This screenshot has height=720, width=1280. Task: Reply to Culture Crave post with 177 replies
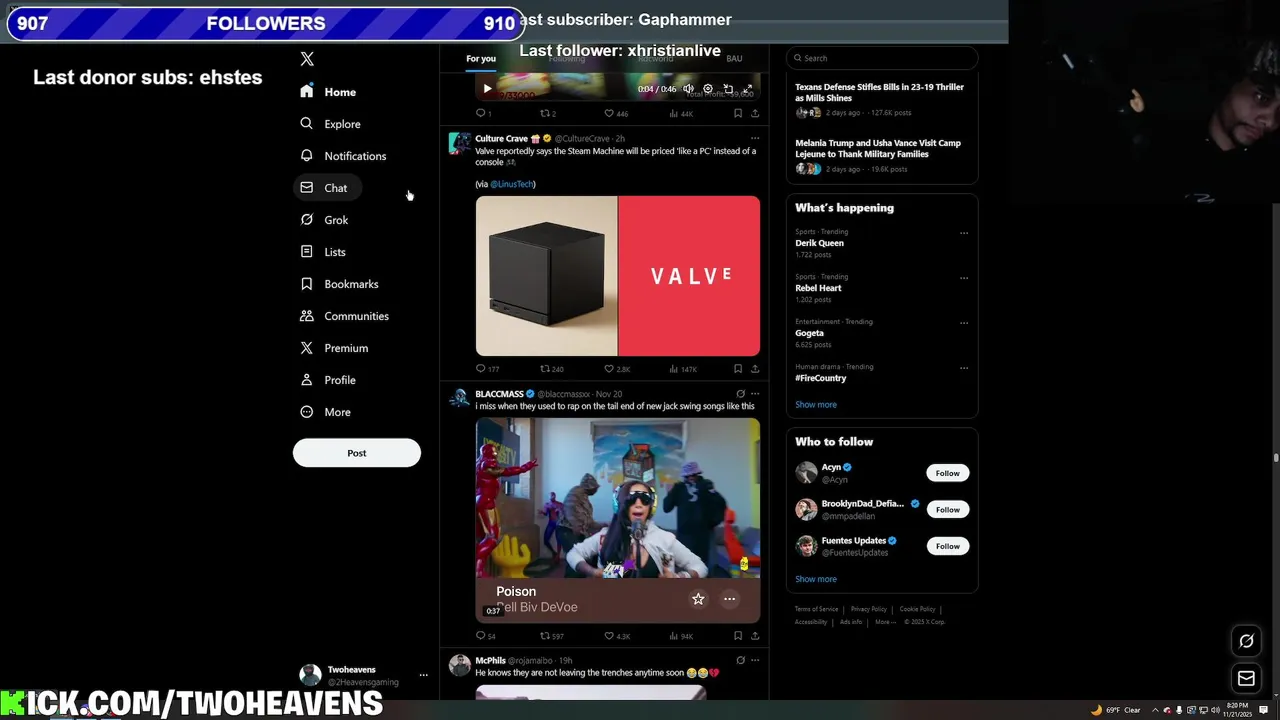487,369
